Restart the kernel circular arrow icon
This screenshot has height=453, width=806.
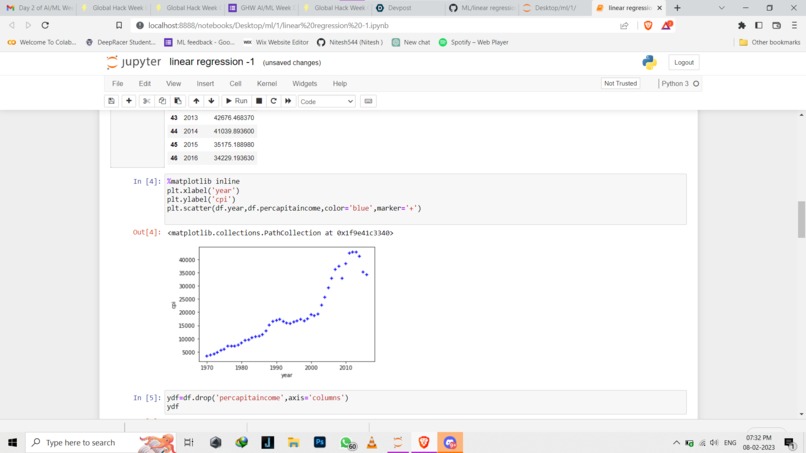273,101
